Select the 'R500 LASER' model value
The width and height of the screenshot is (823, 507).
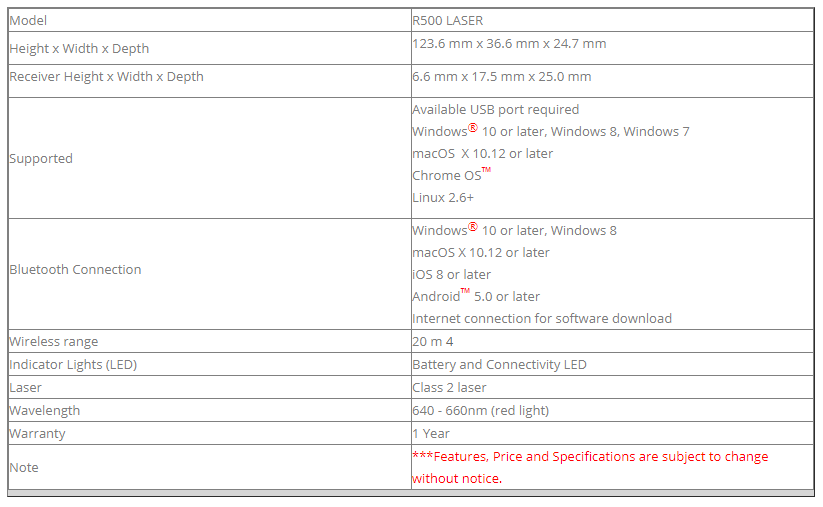pos(448,20)
